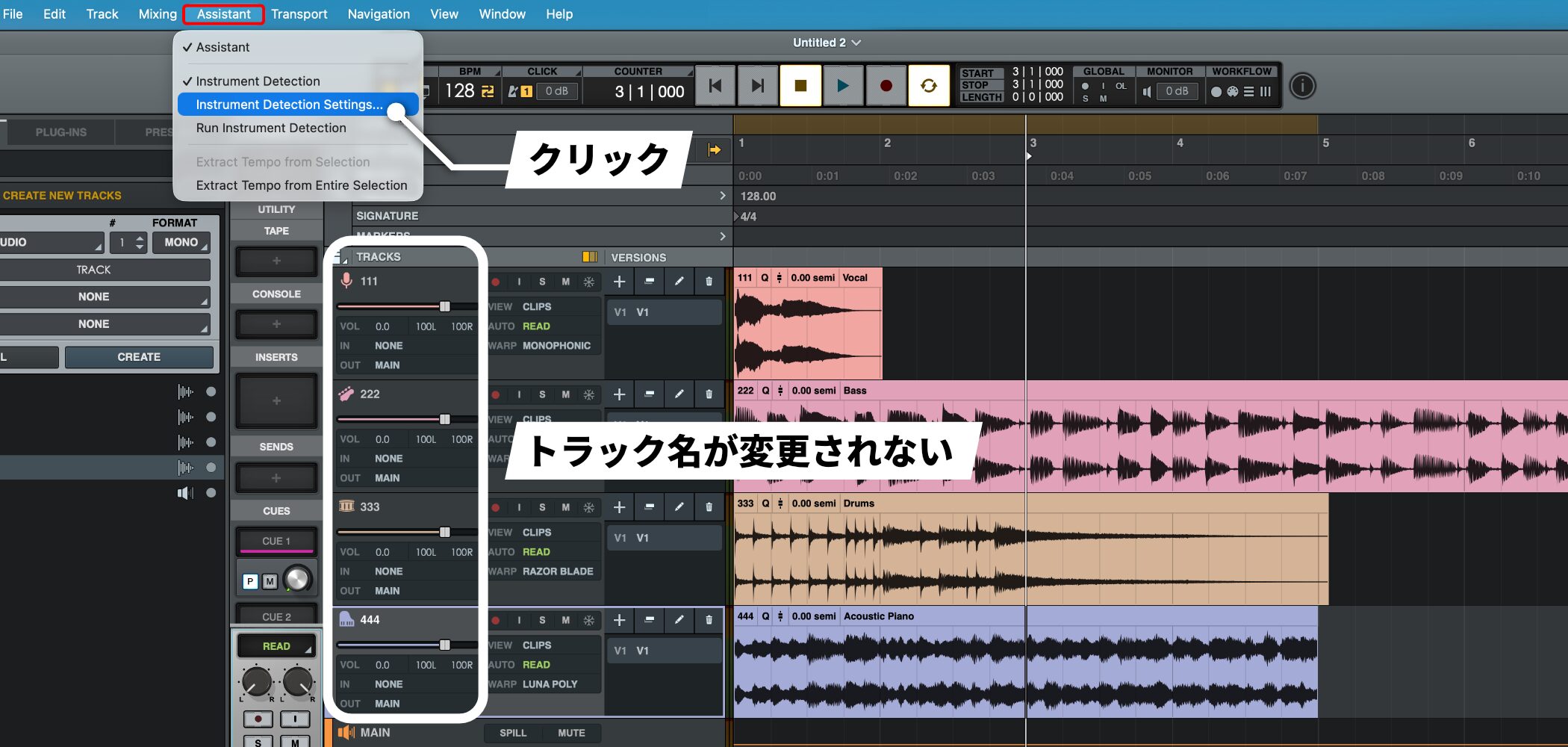Click the Record button in transport
This screenshot has width=1568, height=747.
click(x=886, y=86)
